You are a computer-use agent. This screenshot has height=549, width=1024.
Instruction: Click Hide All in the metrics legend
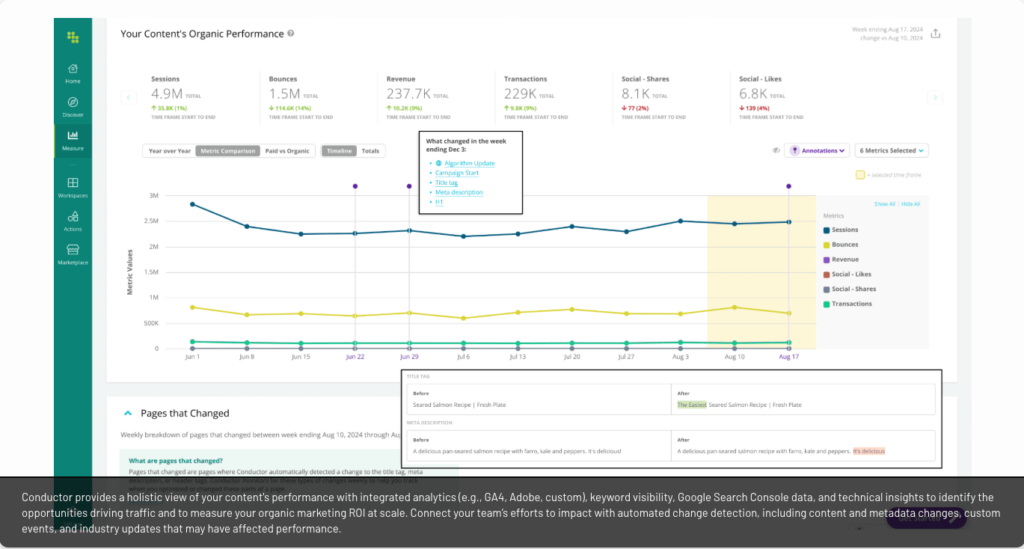(x=910, y=204)
